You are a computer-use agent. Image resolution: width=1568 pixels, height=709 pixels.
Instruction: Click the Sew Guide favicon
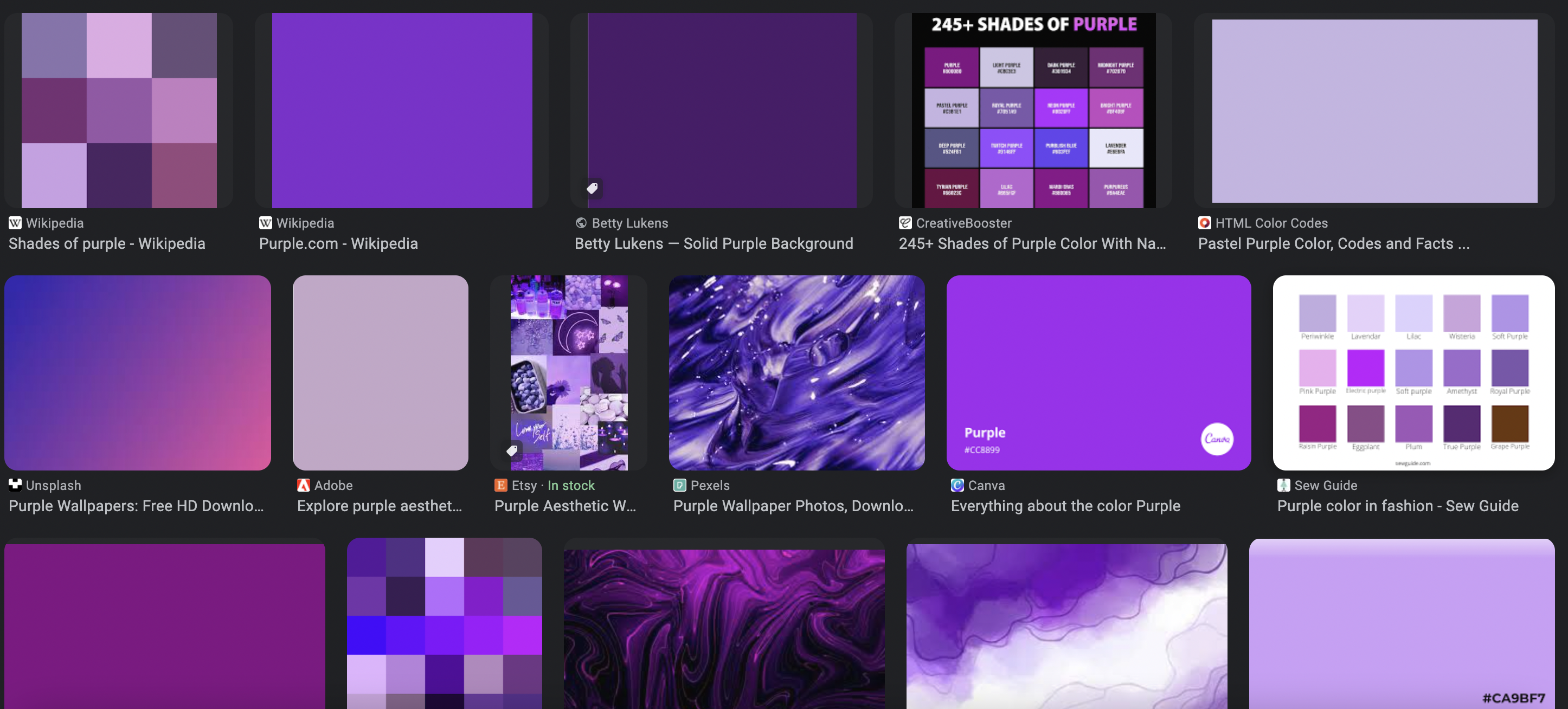[x=1283, y=485]
